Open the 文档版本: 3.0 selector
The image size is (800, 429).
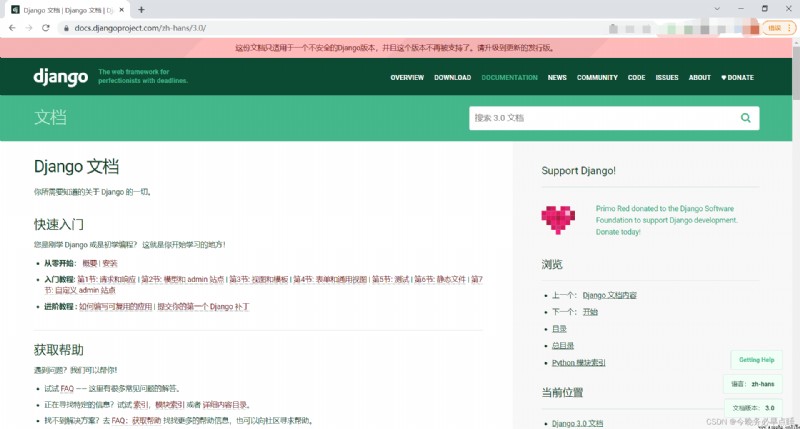[753, 408]
